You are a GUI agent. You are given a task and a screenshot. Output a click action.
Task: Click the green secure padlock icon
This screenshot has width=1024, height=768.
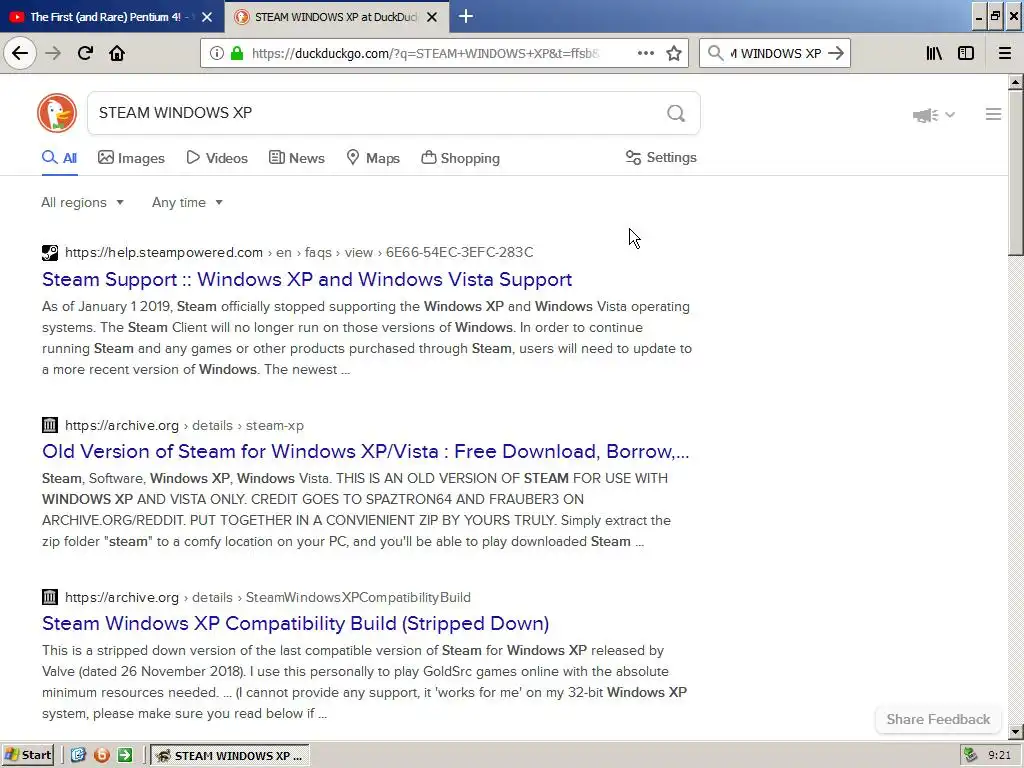[237, 53]
